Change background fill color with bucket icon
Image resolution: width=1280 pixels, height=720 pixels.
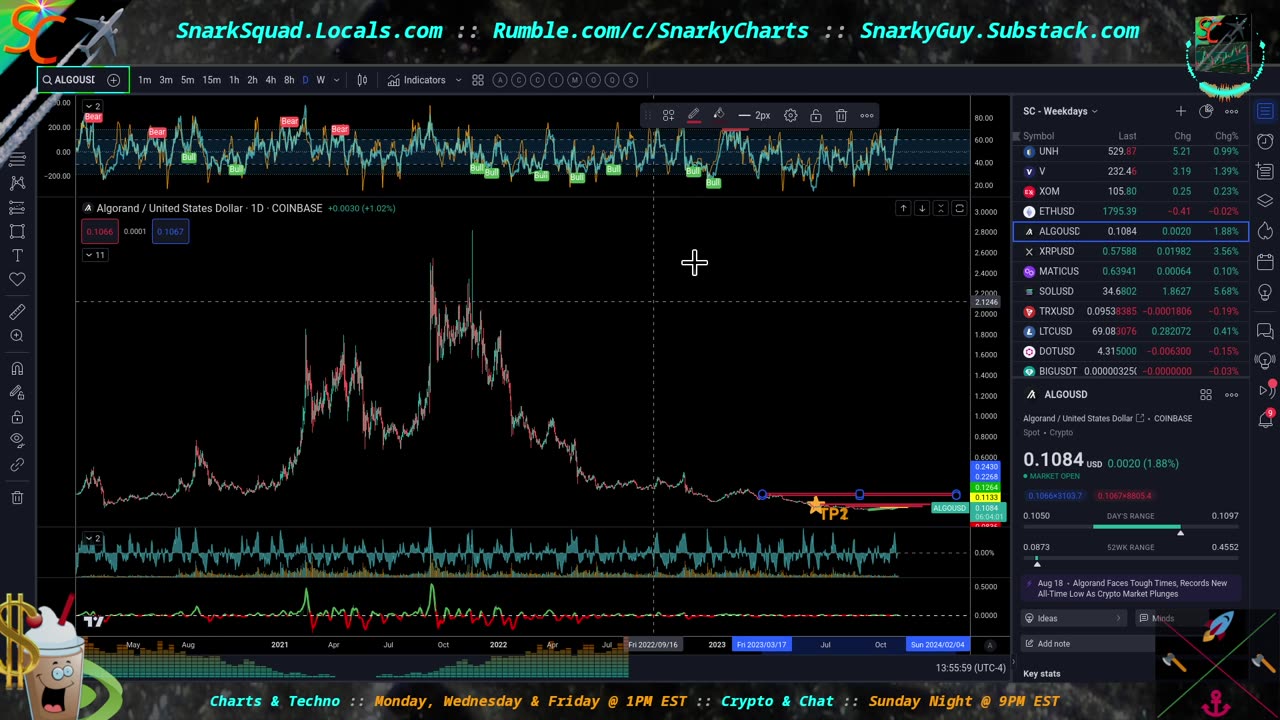(718, 116)
